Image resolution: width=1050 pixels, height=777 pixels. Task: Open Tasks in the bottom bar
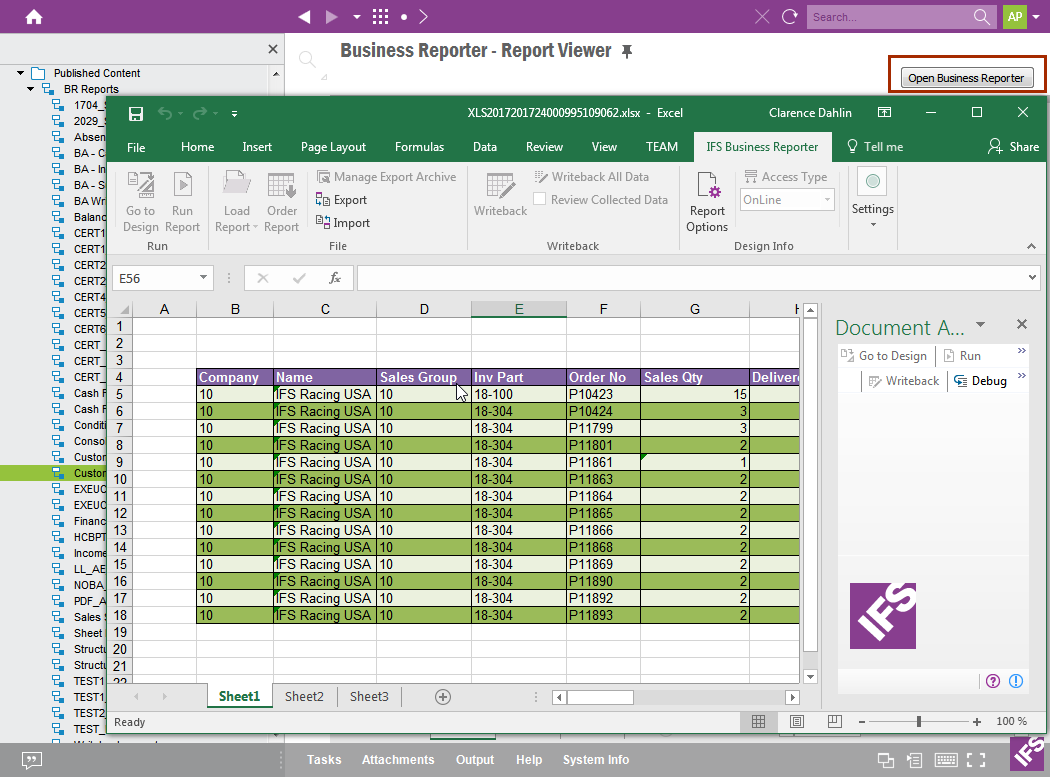pyautogui.click(x=324, y=760)
